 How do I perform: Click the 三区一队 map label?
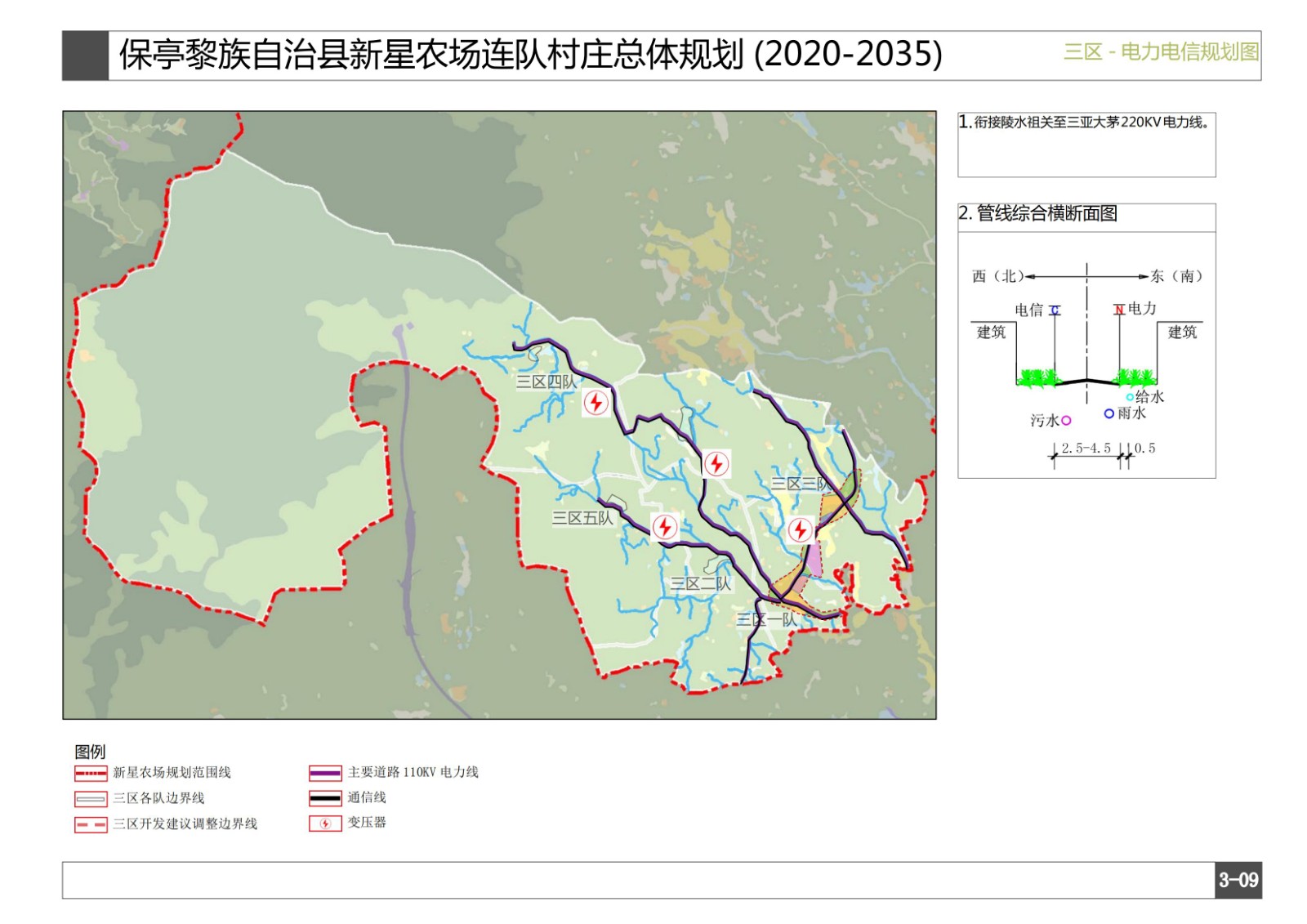765,620
